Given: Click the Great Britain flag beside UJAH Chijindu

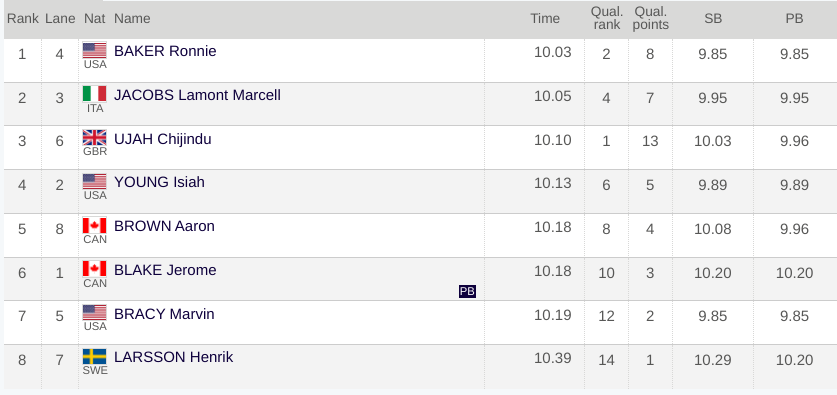Looking at the screenshot, I should pyautogui.click(x=94, y=138).
